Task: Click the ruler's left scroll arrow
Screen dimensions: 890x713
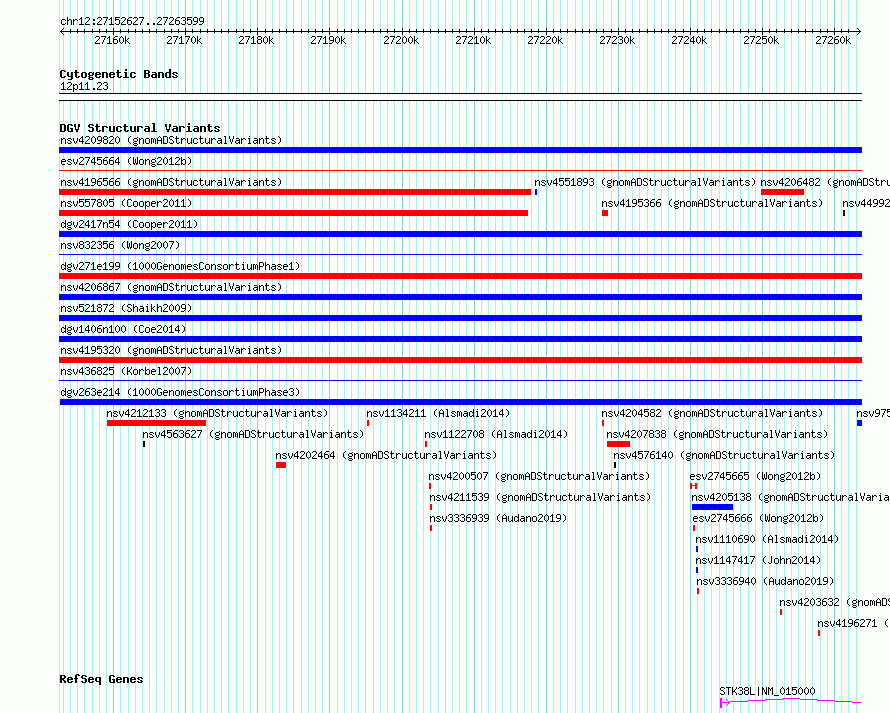Action: (x=62, y=31)
